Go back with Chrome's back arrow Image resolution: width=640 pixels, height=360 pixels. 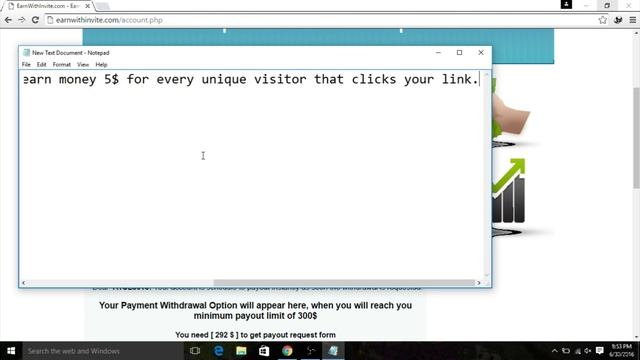coord(8,20)
